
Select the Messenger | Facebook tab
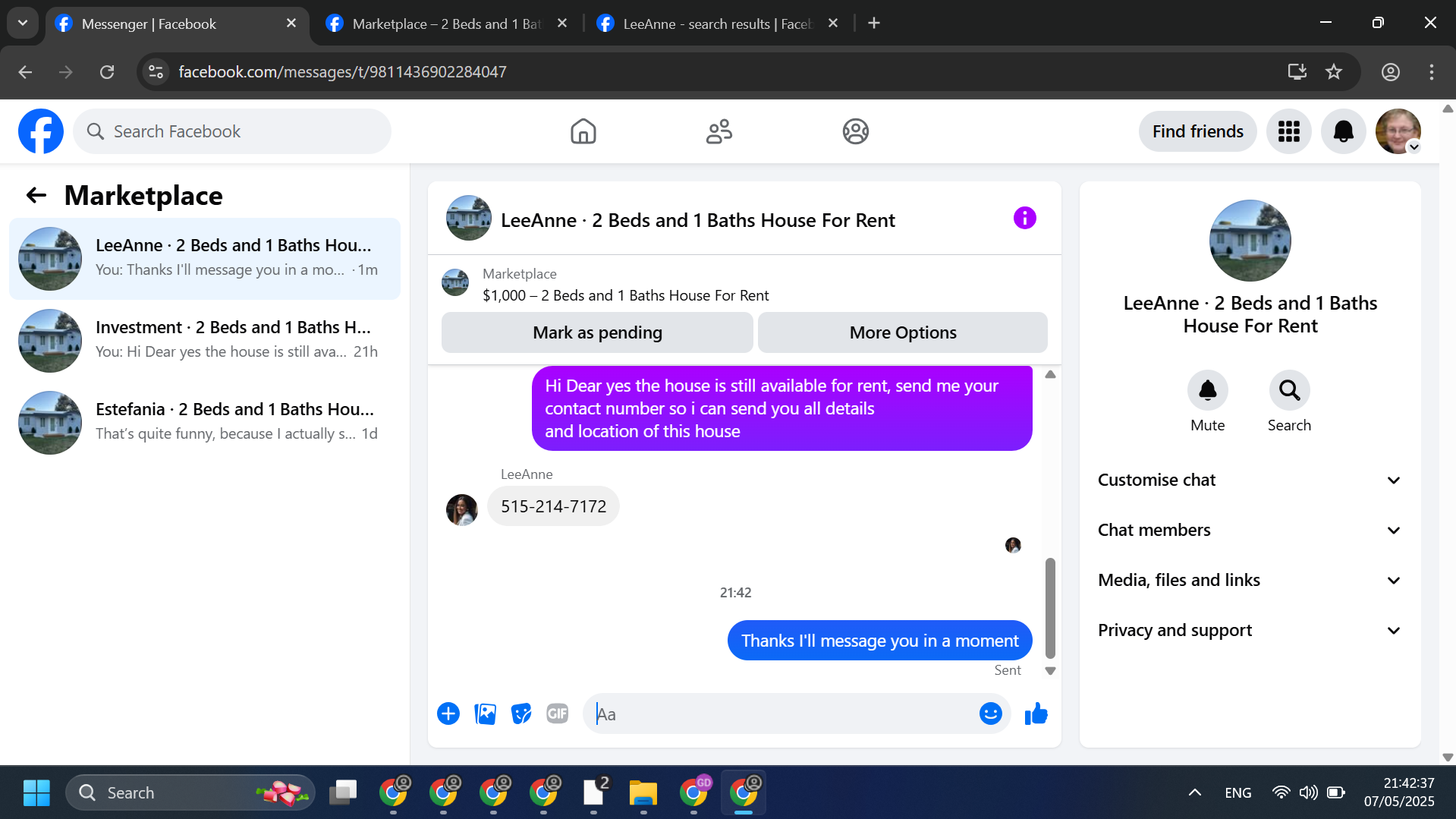(176, 24)
